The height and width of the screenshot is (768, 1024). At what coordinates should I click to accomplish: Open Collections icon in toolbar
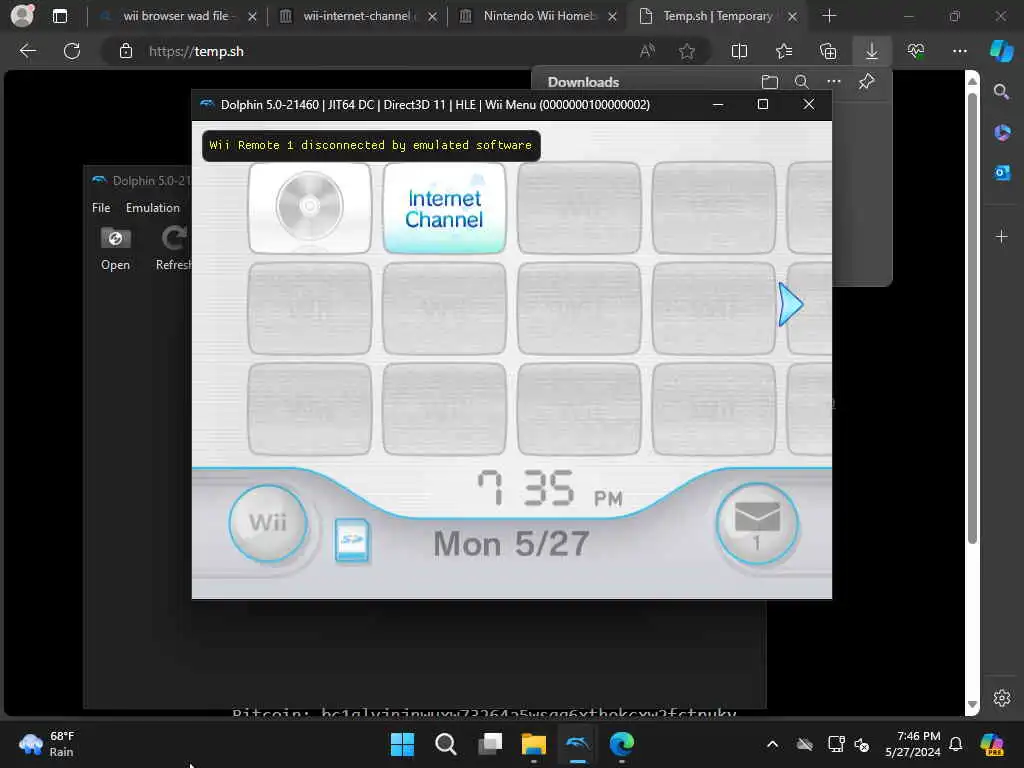tap(828, 51)
